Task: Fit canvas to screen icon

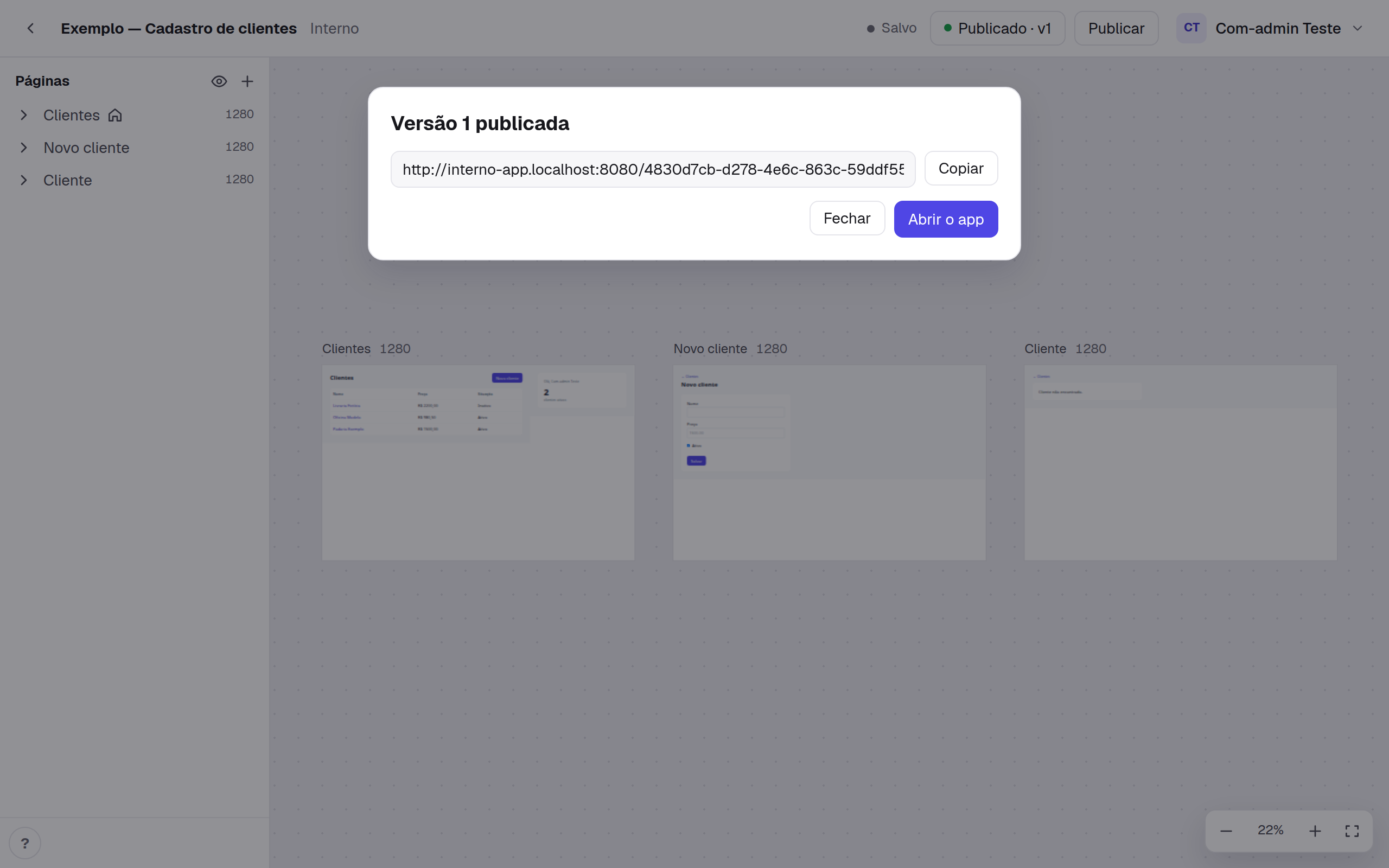Action: (x=1352, y=831)
